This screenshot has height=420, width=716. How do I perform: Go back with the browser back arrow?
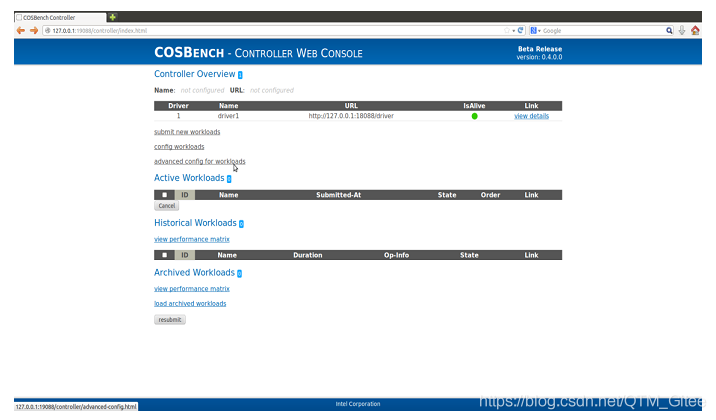[21, 31]
